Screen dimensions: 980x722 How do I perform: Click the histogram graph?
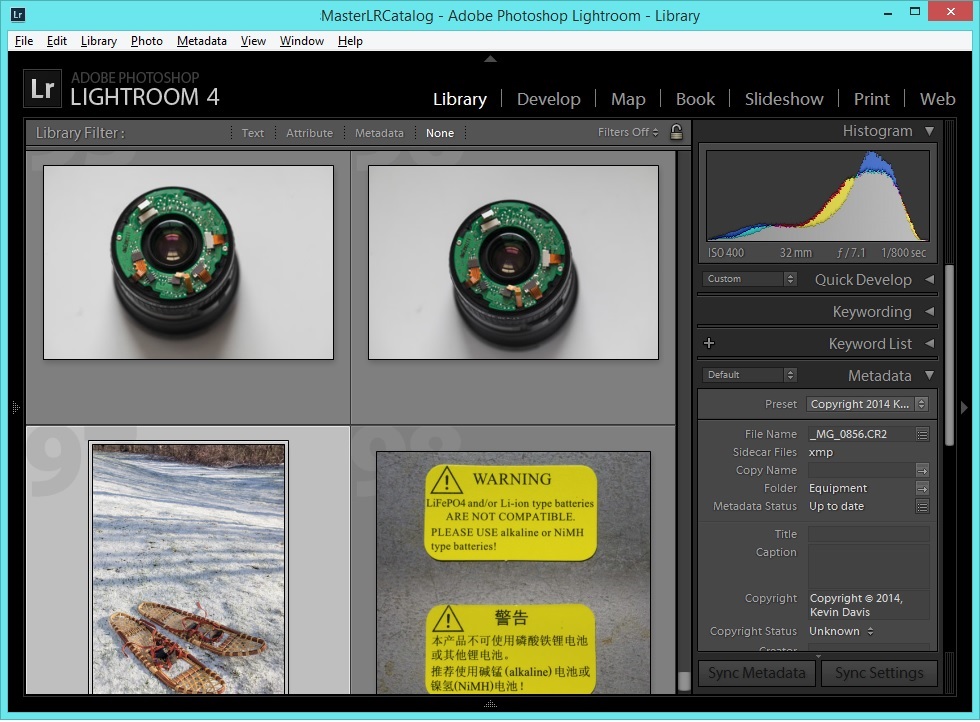tap(818, 196)
